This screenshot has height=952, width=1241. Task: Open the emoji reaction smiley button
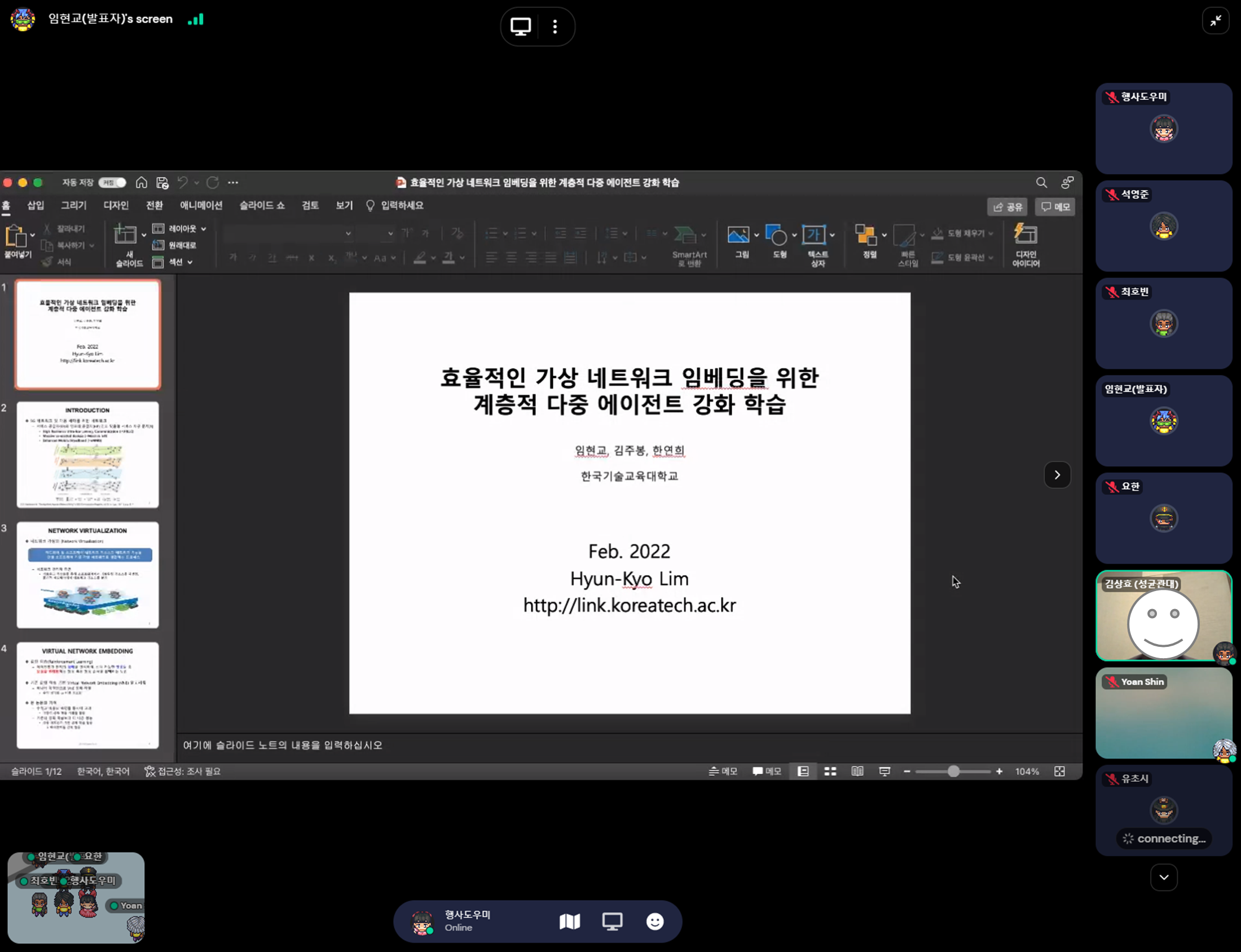click(654, 922)
